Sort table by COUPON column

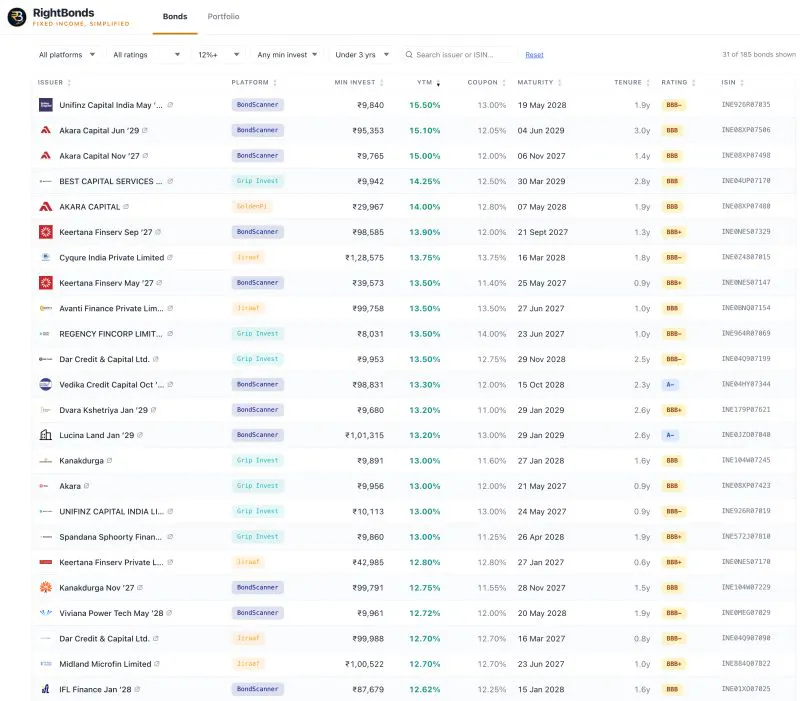[486, 83]
